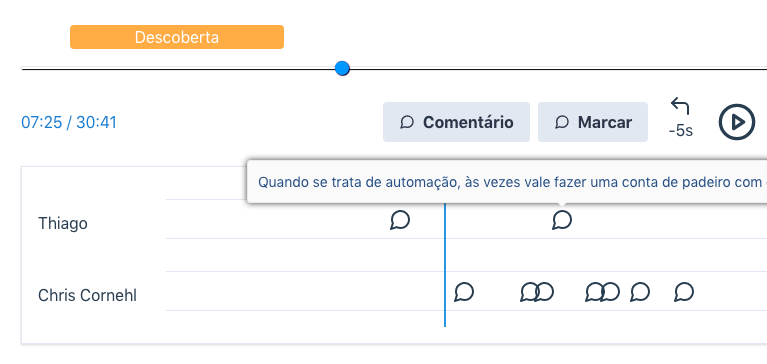Click left bubble of Chris's second overlapping pair
This screenshot has height=364, width=767.
593,292
